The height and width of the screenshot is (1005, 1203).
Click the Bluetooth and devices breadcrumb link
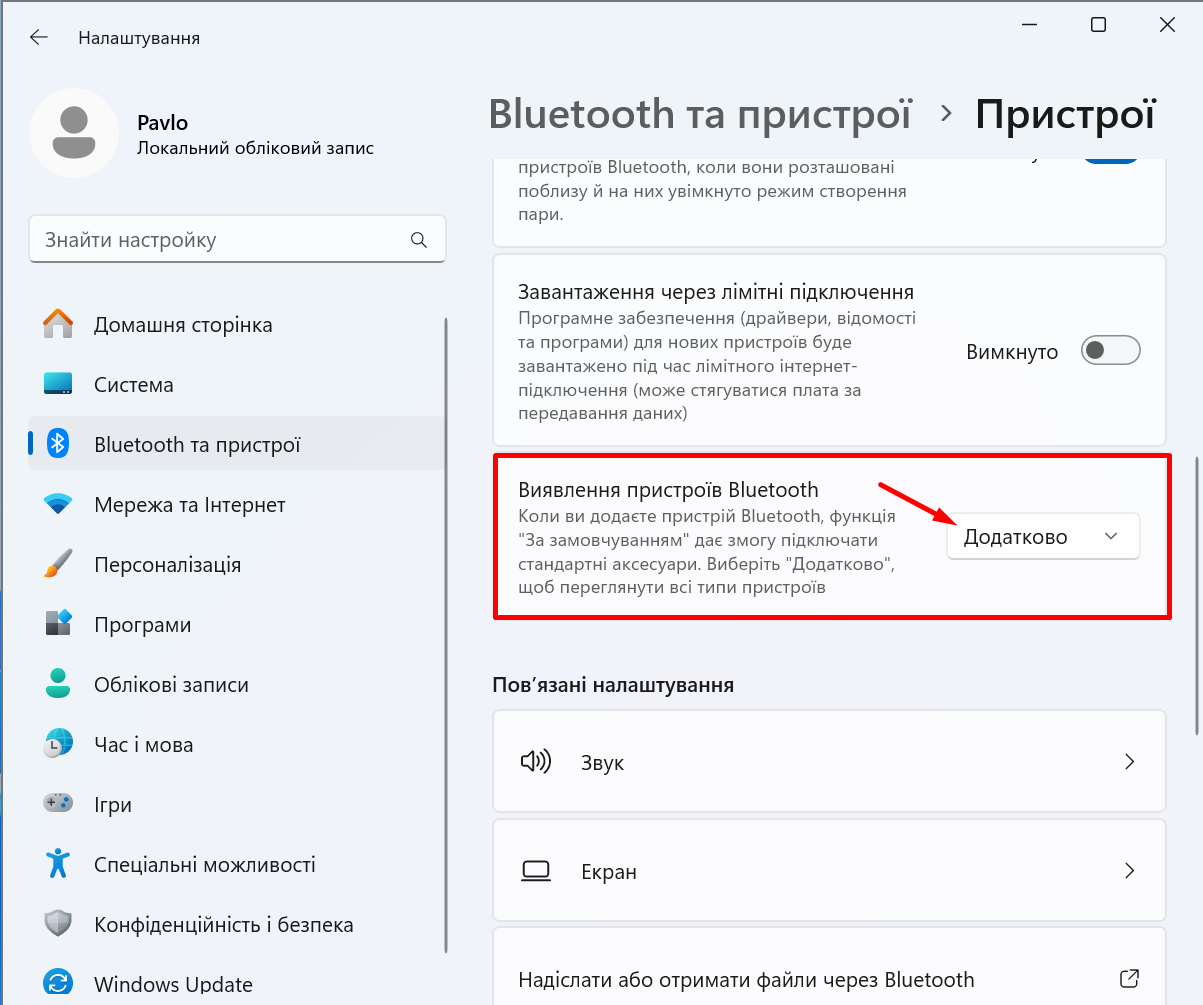coord(700,114)
